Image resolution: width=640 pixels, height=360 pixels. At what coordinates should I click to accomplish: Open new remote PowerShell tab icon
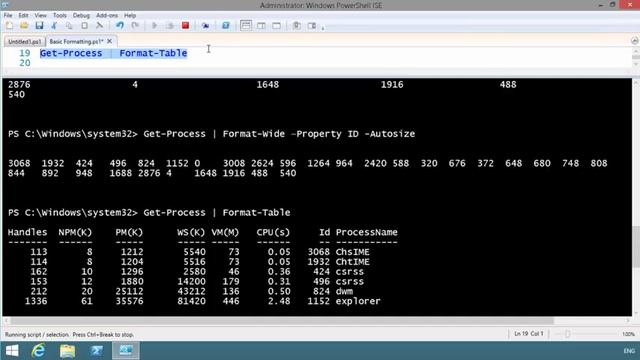pos(205,26)
